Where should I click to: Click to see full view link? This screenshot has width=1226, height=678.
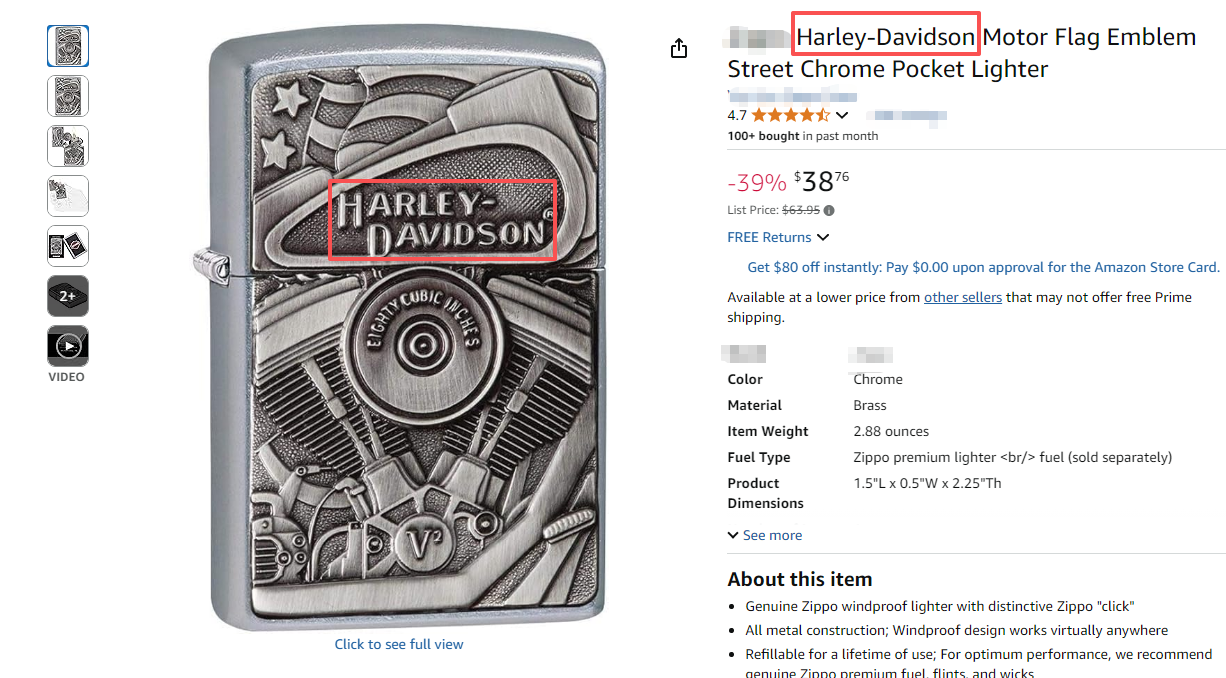click(399, 644)
